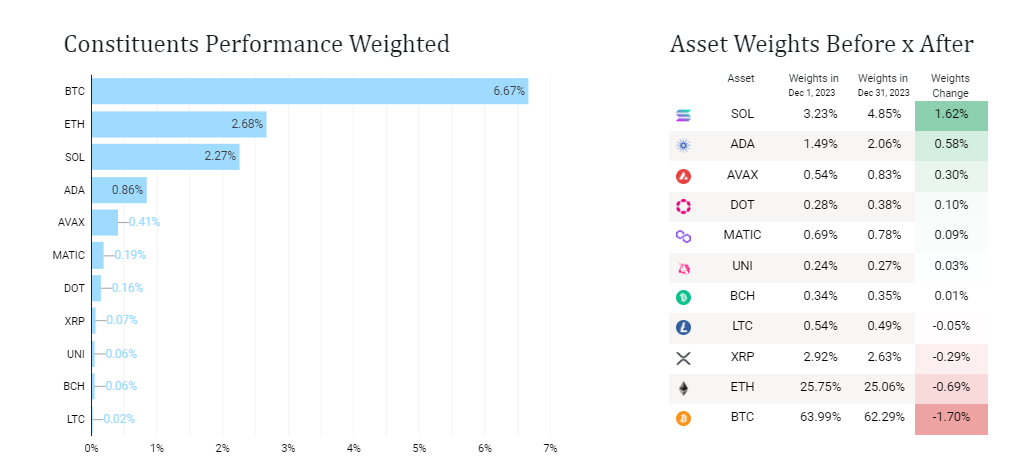Click the SOL 2.27% chart bar

click(x=165, y=156)
